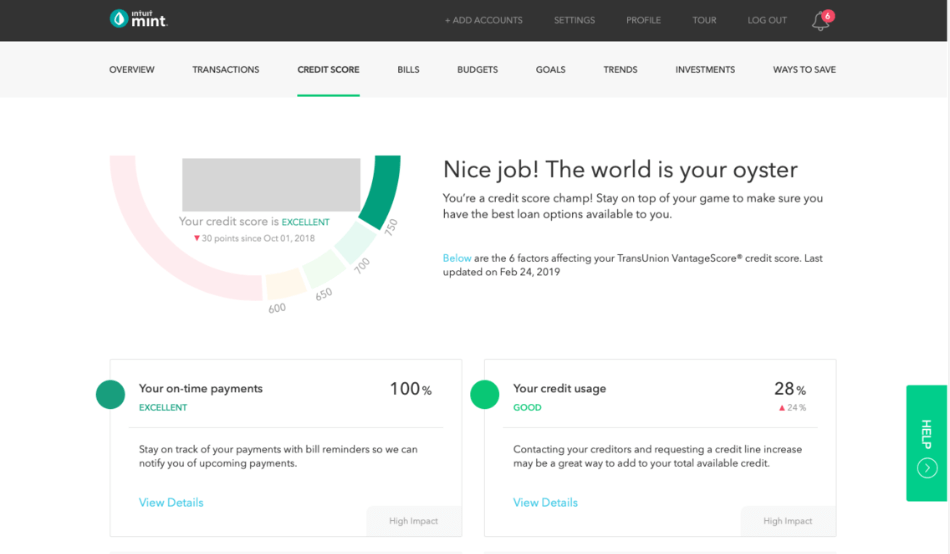The width and height of the screenshot is (950, 554).
Task: Select the Budgets tab
Action: tap(477, 70)
